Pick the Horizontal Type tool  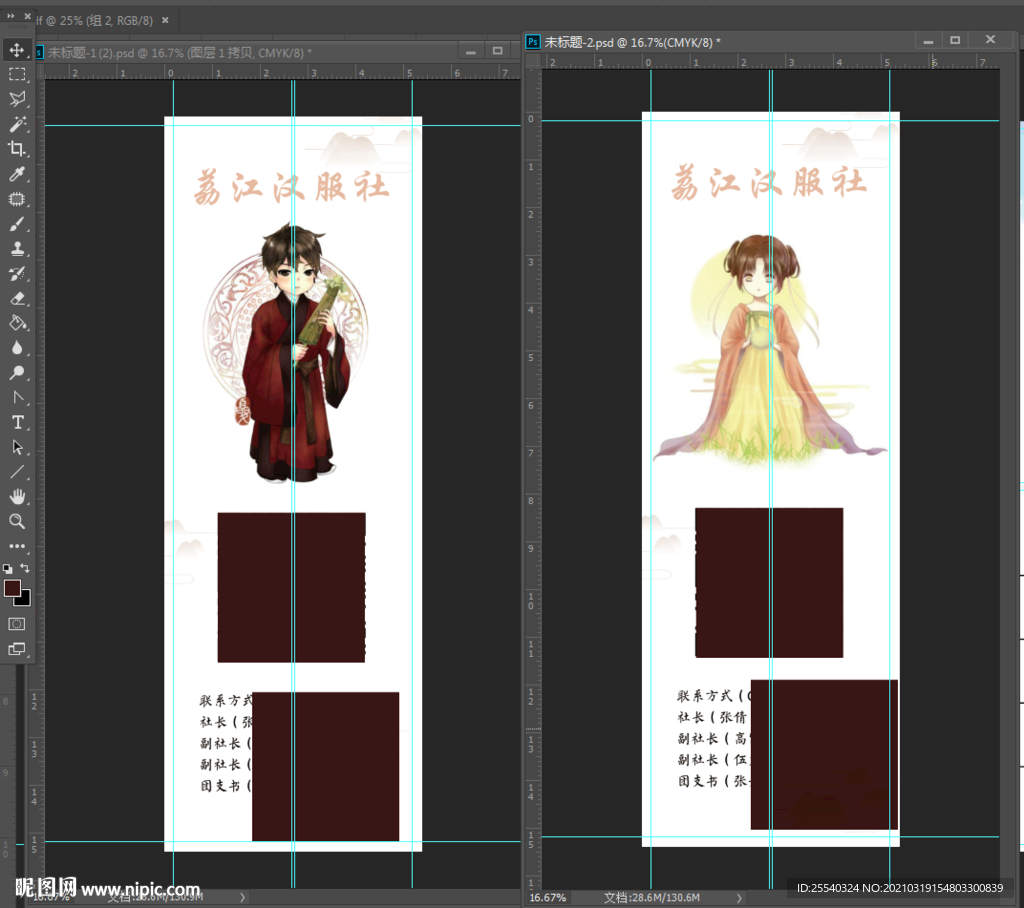[x=17, y=422]
